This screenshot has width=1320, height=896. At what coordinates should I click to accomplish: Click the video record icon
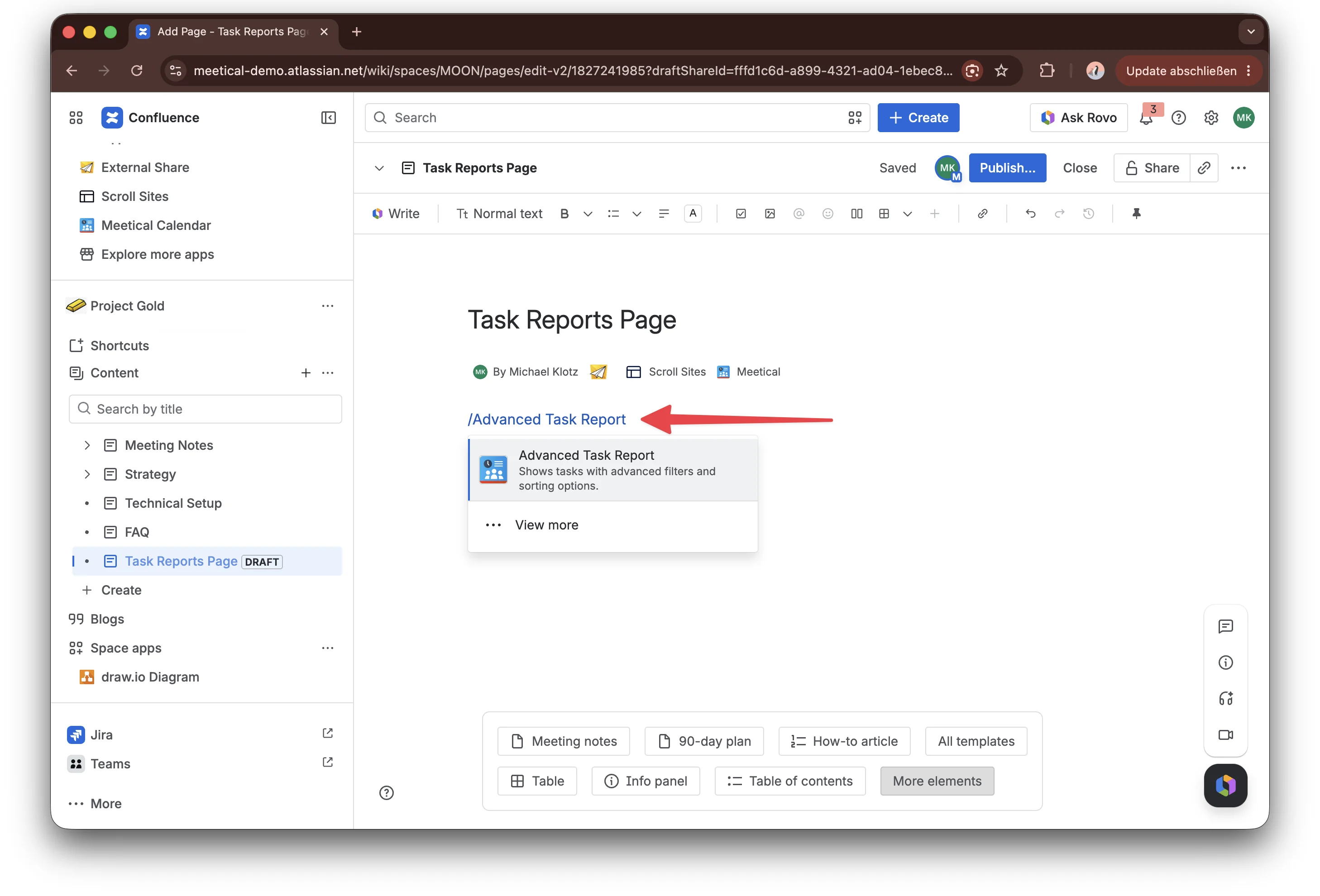(1225, 735)
